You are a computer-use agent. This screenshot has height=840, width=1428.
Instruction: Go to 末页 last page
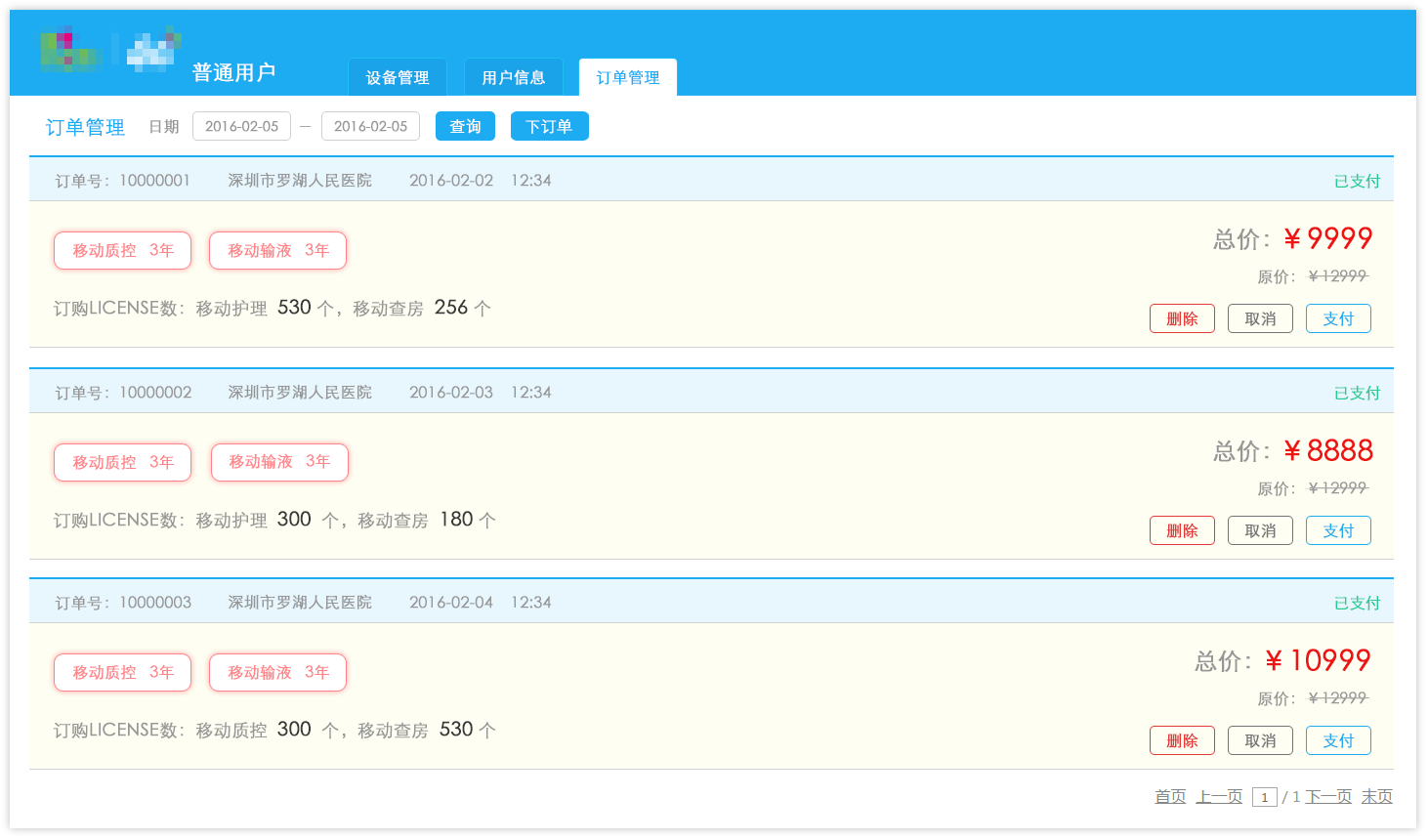coord(1377,797)
